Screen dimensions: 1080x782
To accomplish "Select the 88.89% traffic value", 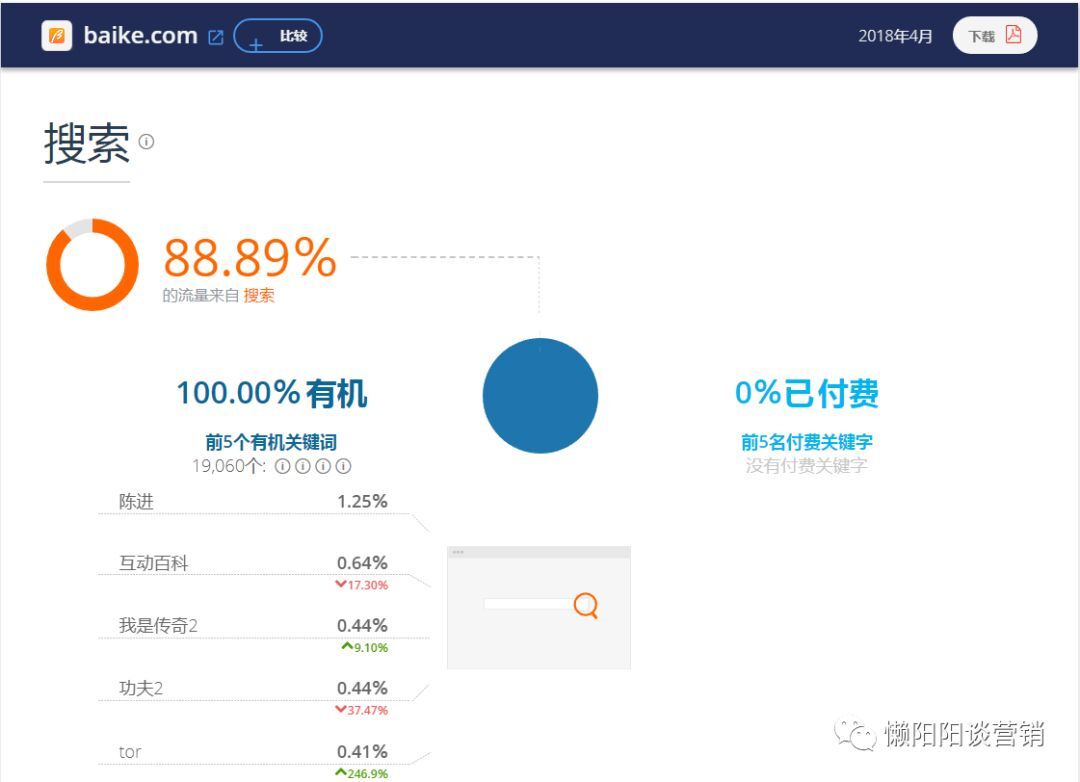I will click(x=250, y=258).
